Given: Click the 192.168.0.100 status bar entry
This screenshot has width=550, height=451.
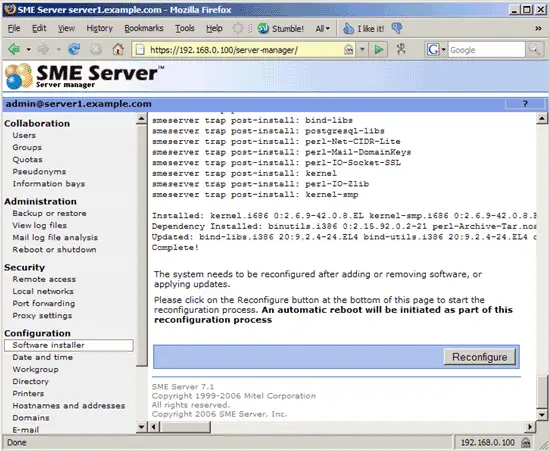Looking at the screenshot, I should (x=488, y=443).
